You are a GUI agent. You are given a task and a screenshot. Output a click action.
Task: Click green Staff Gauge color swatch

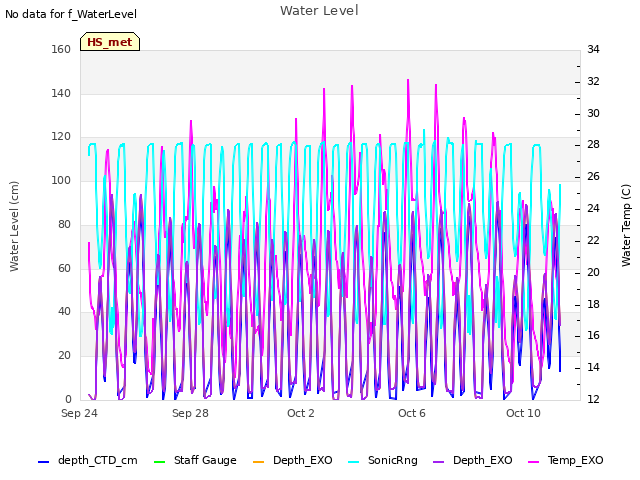159,462
